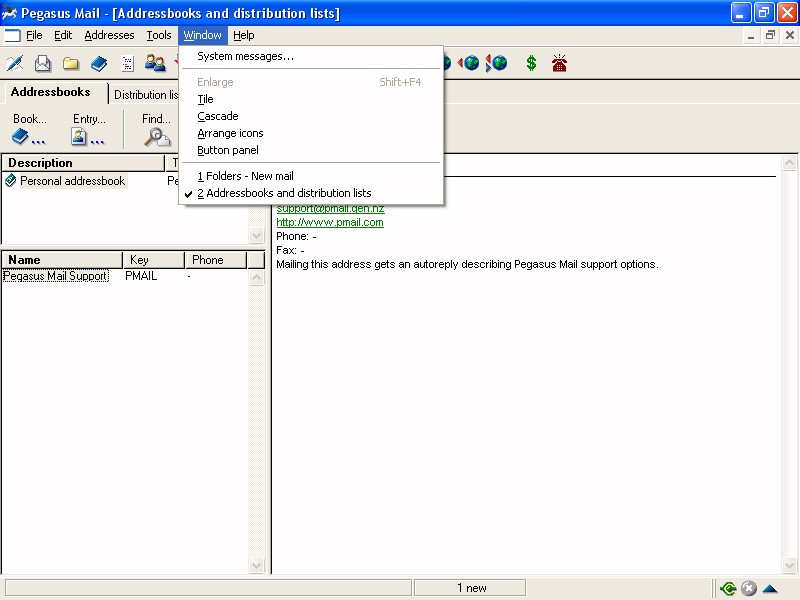The width and height of the screenshot is (800, 600).
Task: Open the support@pmail.gen.nz email link
Action: [x=330, y=208]
